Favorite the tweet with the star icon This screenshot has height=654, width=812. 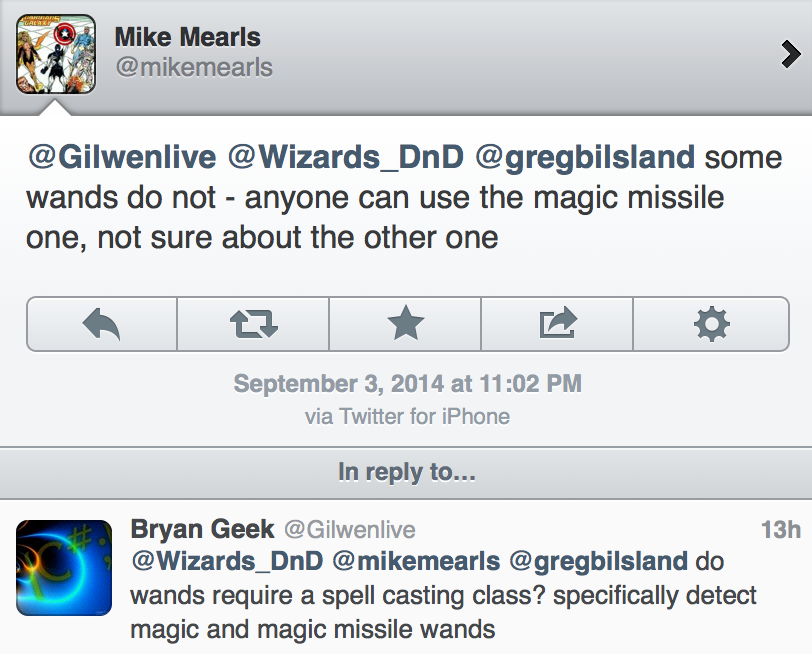pyautogui.click(x=405, y=323)
